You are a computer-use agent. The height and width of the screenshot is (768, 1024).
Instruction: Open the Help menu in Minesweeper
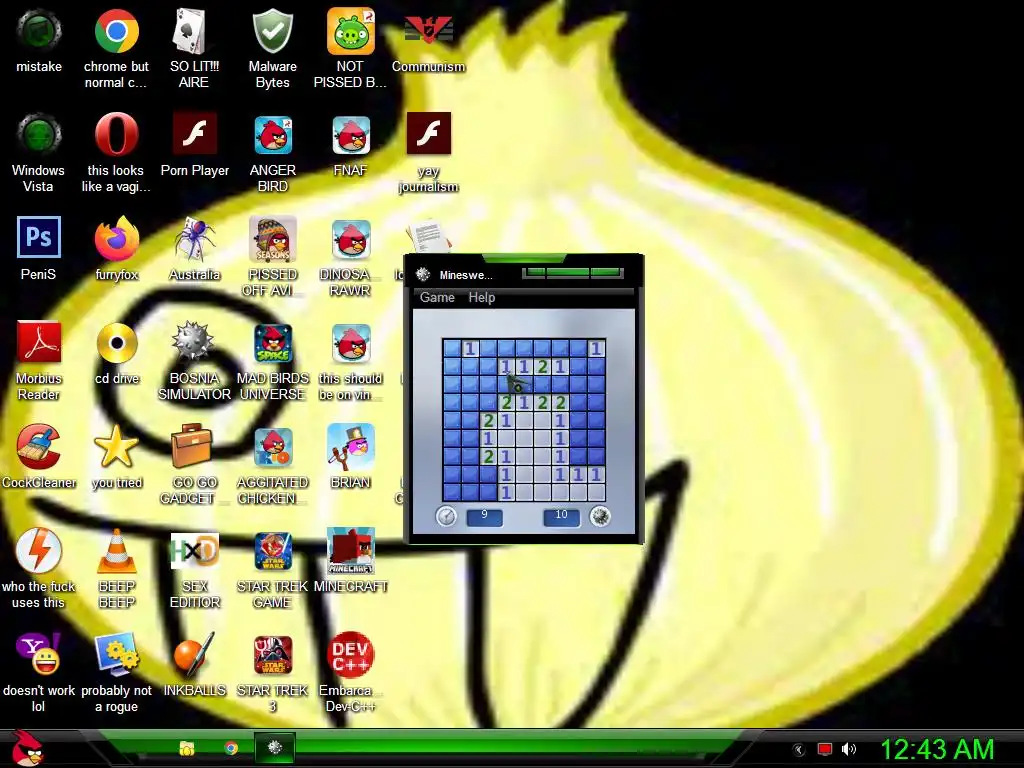point(481,297)
